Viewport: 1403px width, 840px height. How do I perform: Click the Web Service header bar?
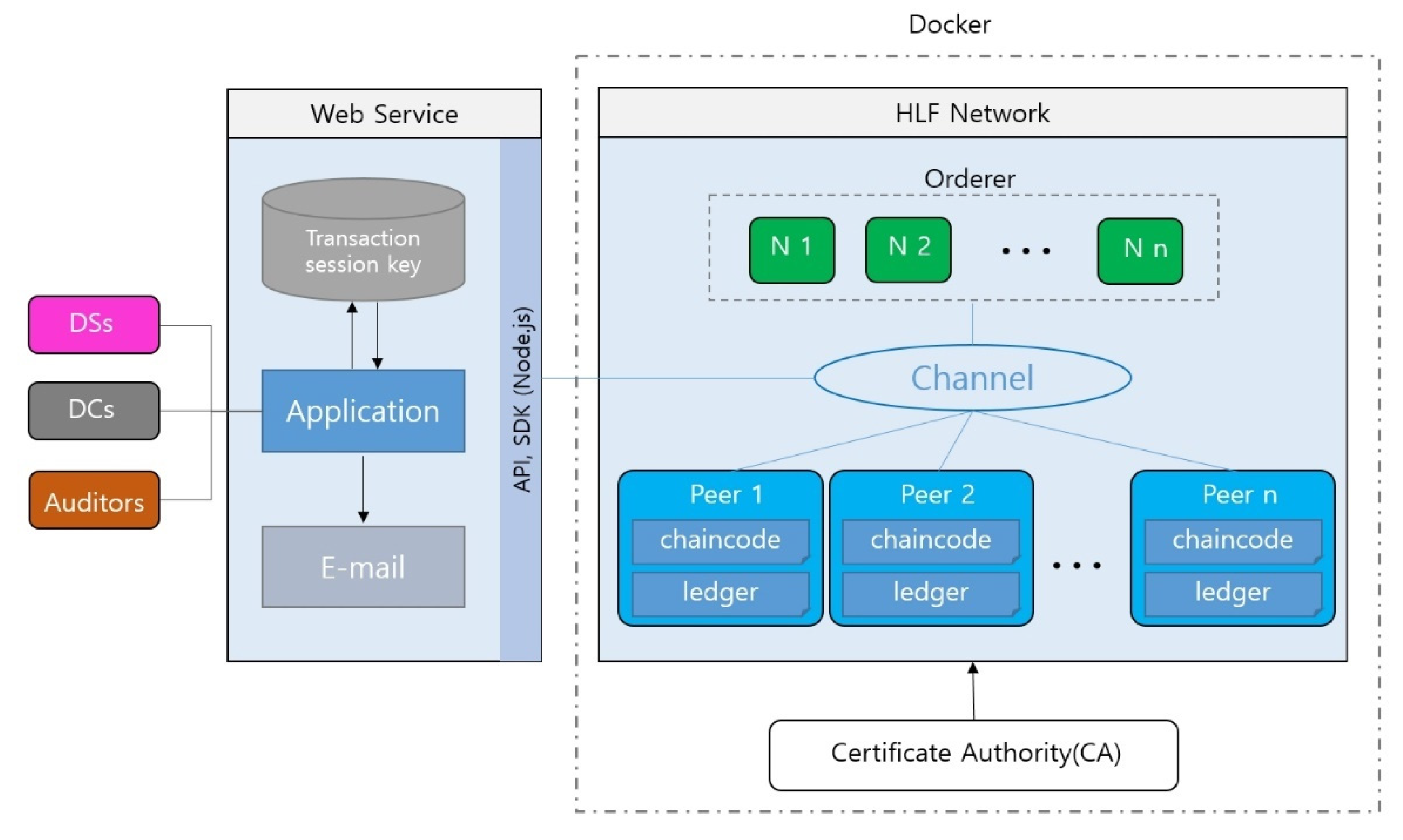tap(384, 114)
